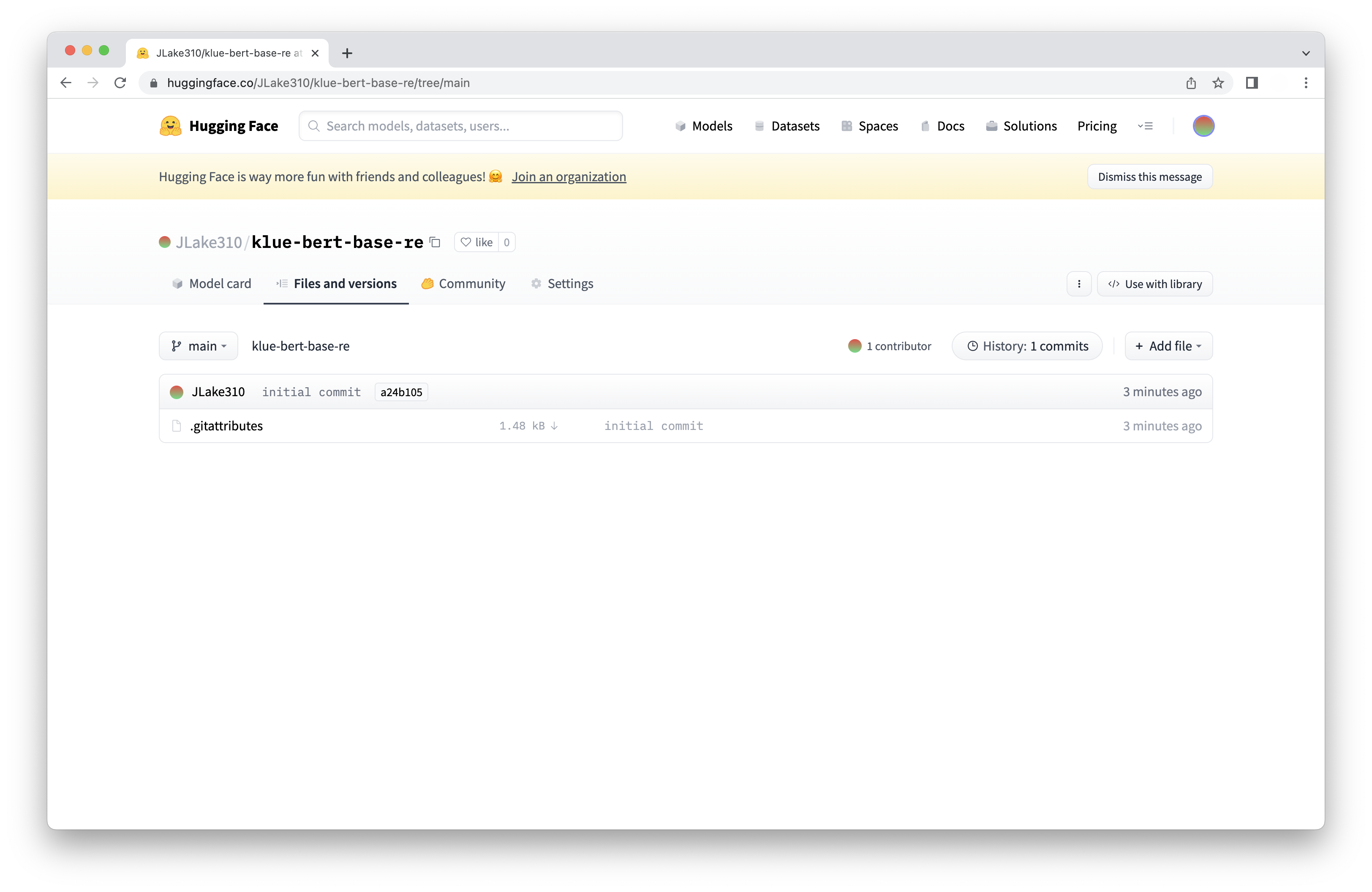The height and width of the screenshot is (892, 1372).
Task: Download .gitattributes via arrow icon
Action: (554, 426)
